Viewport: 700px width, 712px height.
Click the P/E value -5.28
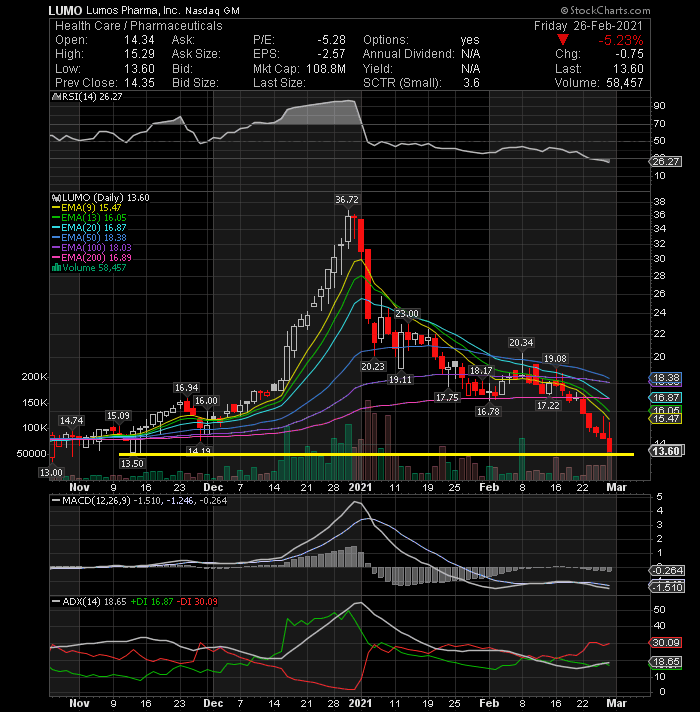[x=331, y=40]
